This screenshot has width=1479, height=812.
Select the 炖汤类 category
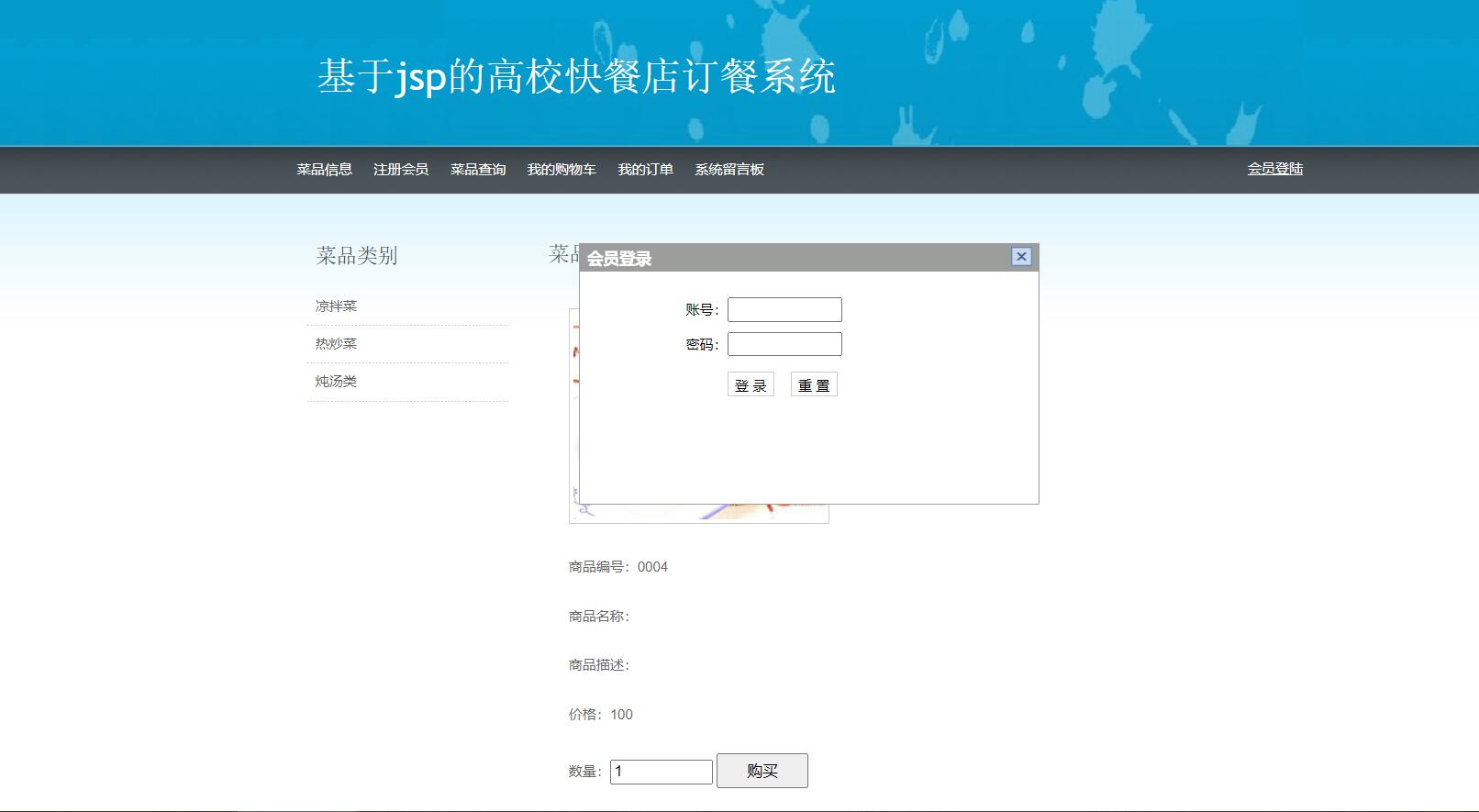(337, 382)
